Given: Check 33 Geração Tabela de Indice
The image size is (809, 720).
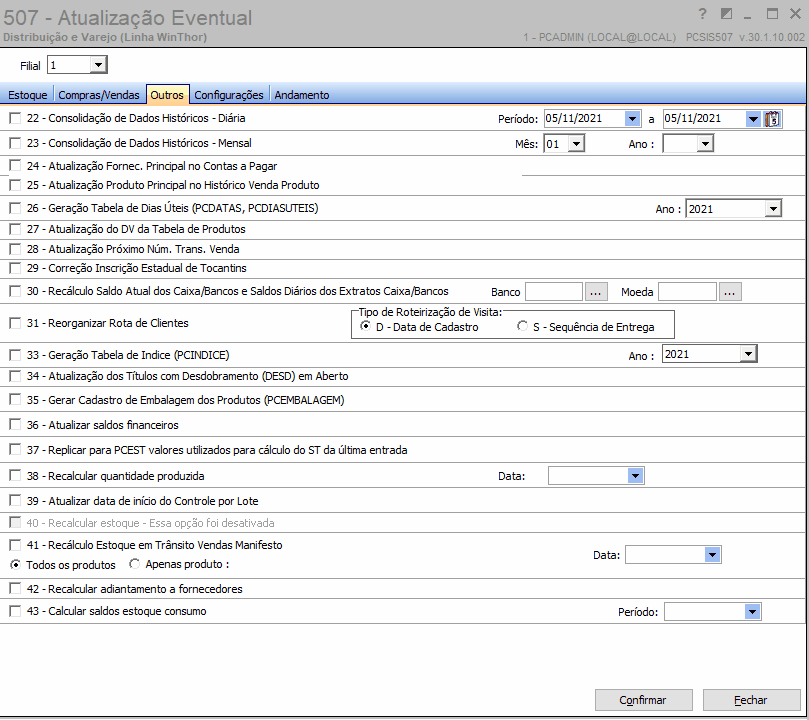Looking at the screenshot, I should tap(15, 355).
